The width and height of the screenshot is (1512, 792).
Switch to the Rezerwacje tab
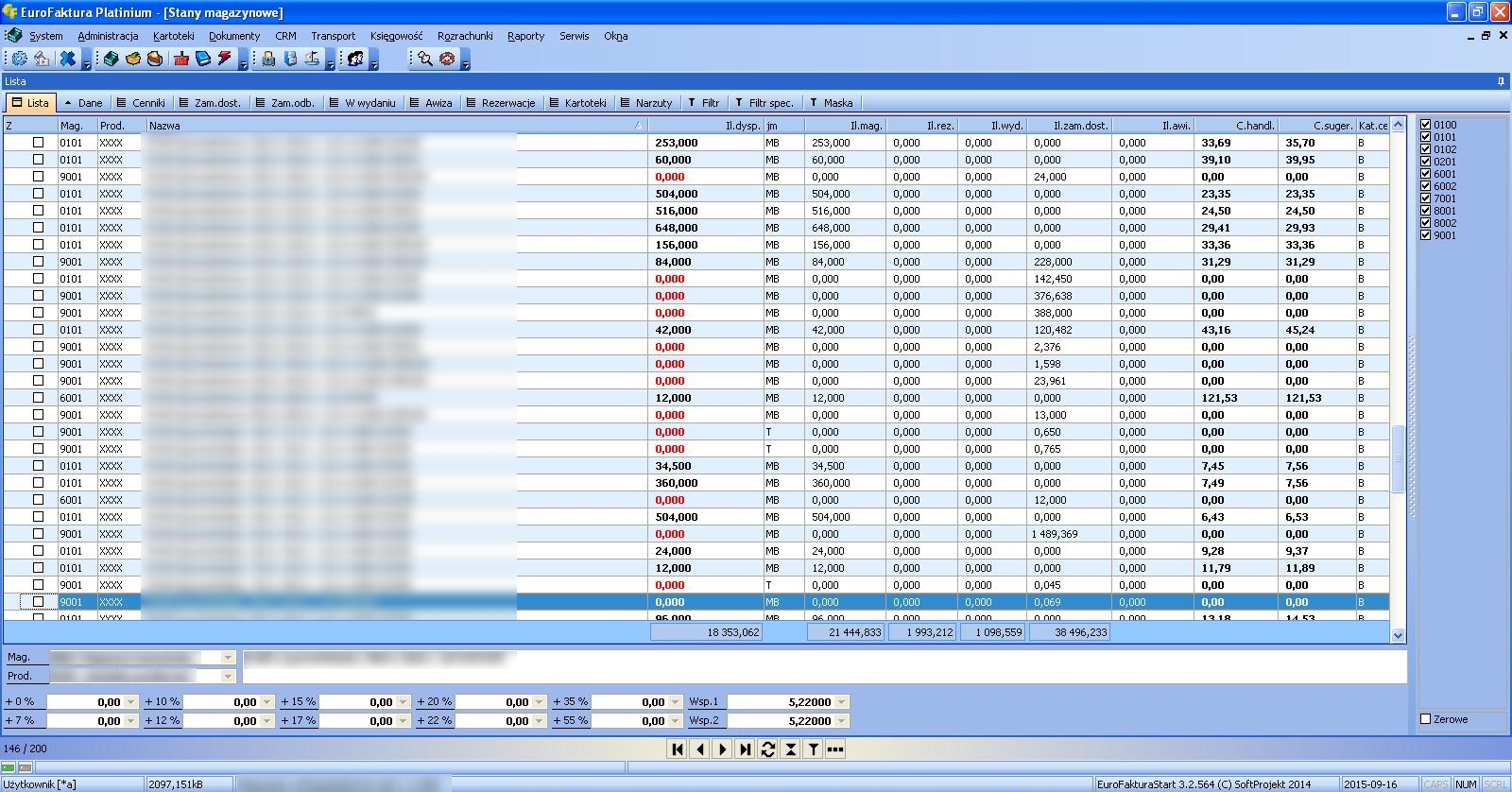coord(501,103)
